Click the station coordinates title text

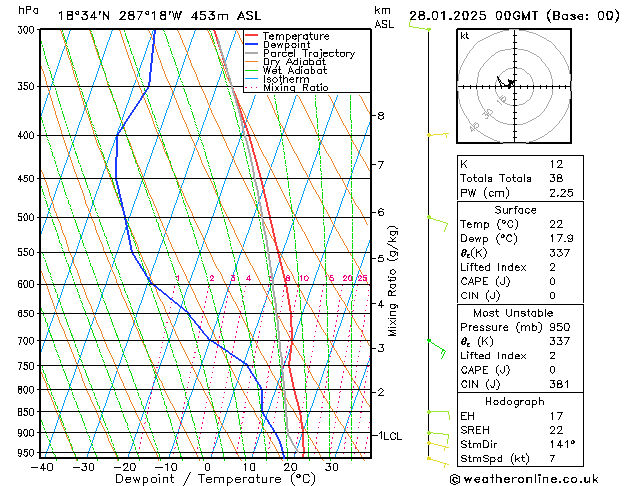point(159,16)
